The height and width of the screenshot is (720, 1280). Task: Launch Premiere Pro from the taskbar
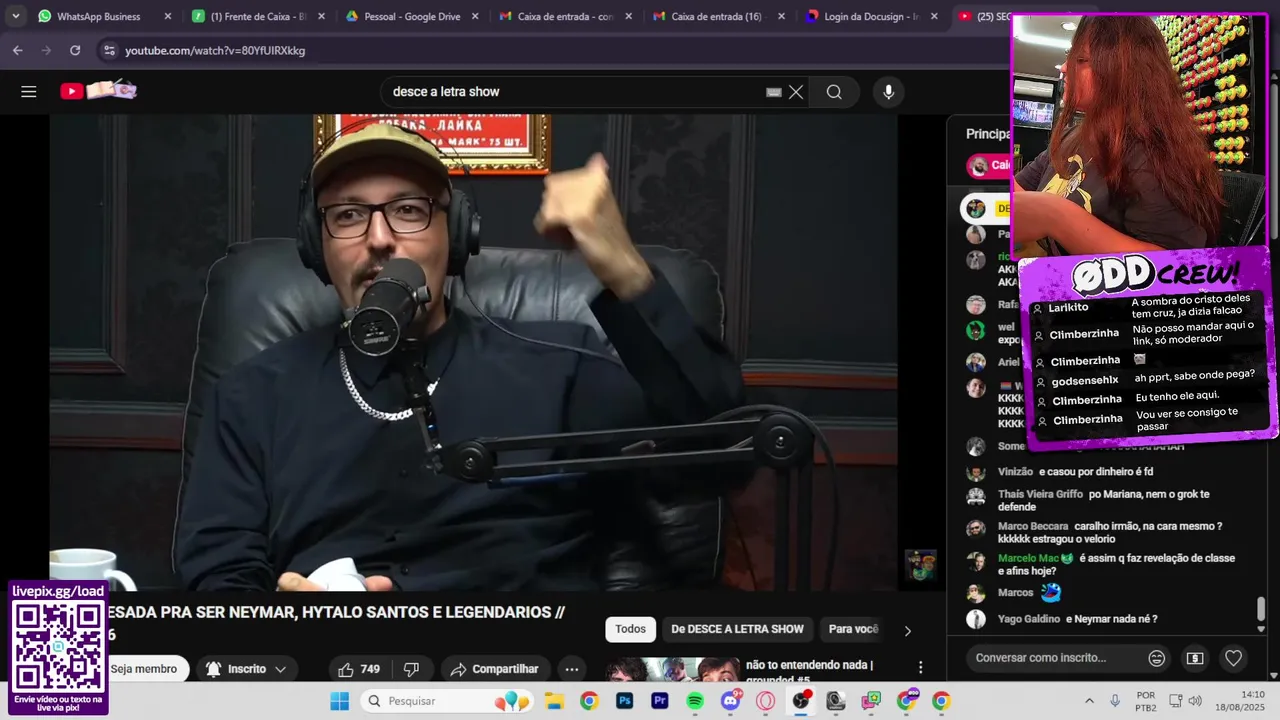(x=660, y=701)
